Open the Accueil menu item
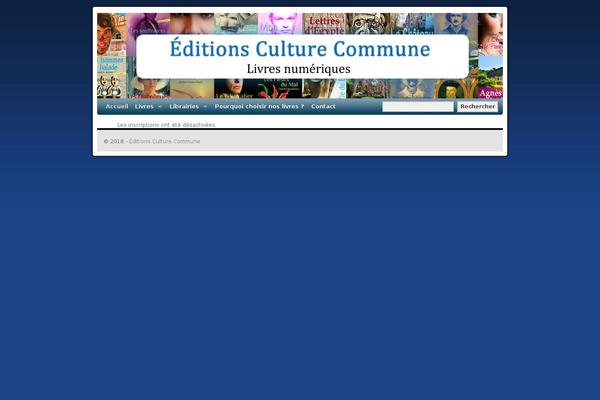This screenshot has width=600, height=400. [x=117, y=106]
